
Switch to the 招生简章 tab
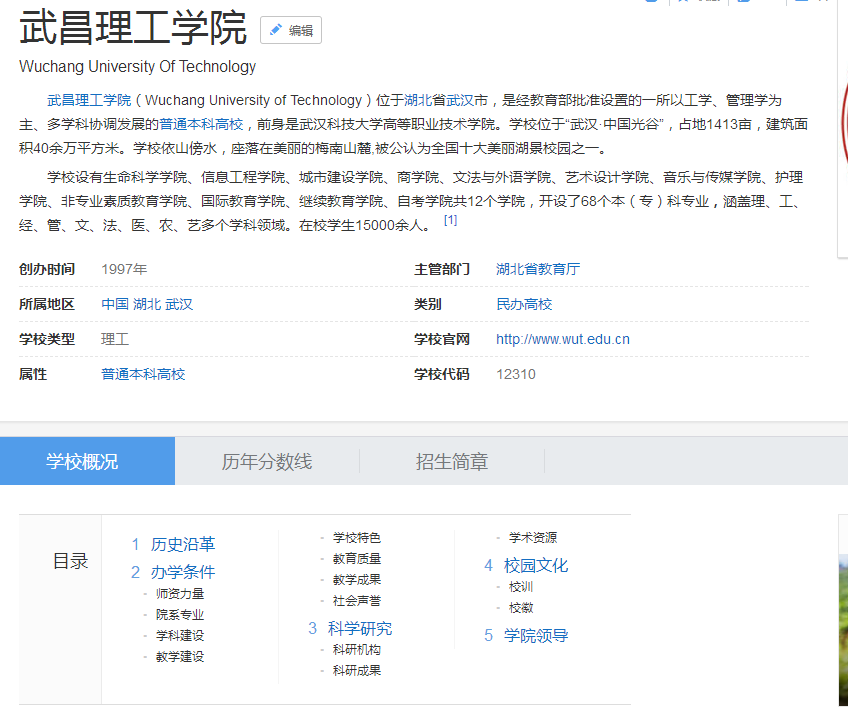tap(452, 461)
